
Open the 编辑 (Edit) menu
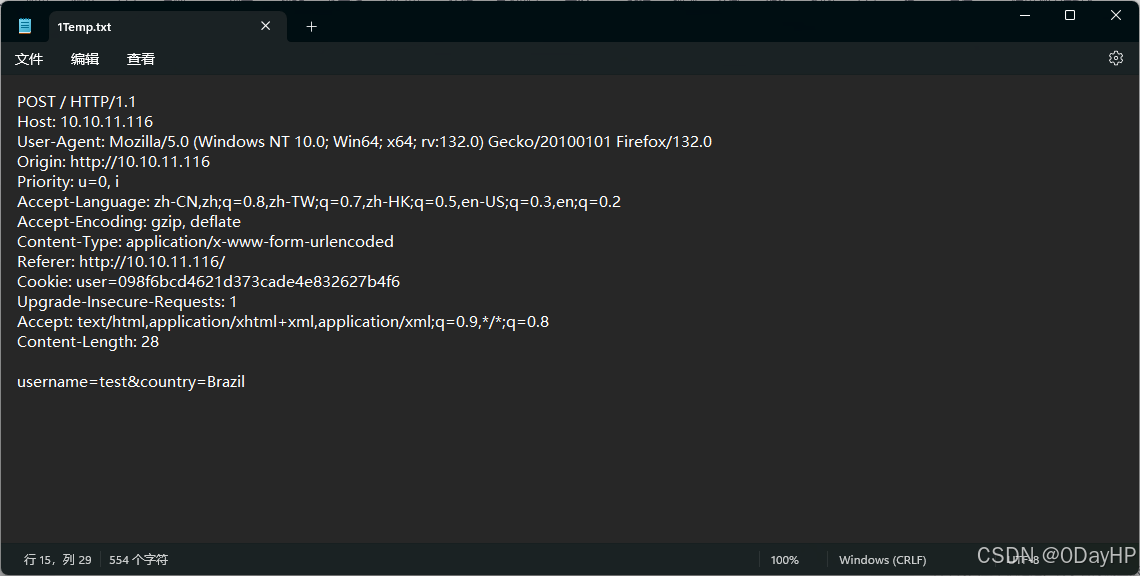[x=85, y=59]
